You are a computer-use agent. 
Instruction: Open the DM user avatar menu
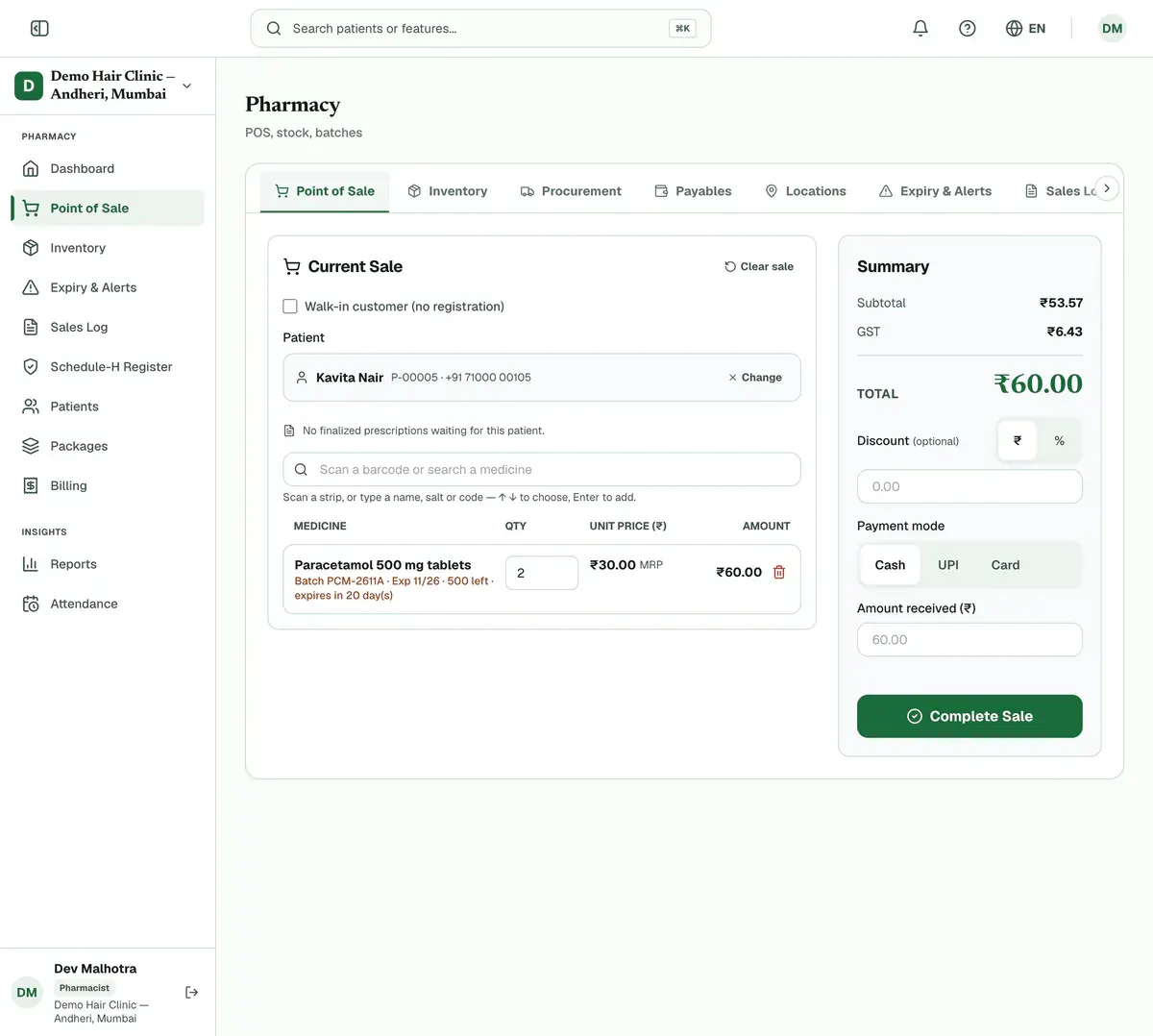click(x=1112, y=29)
